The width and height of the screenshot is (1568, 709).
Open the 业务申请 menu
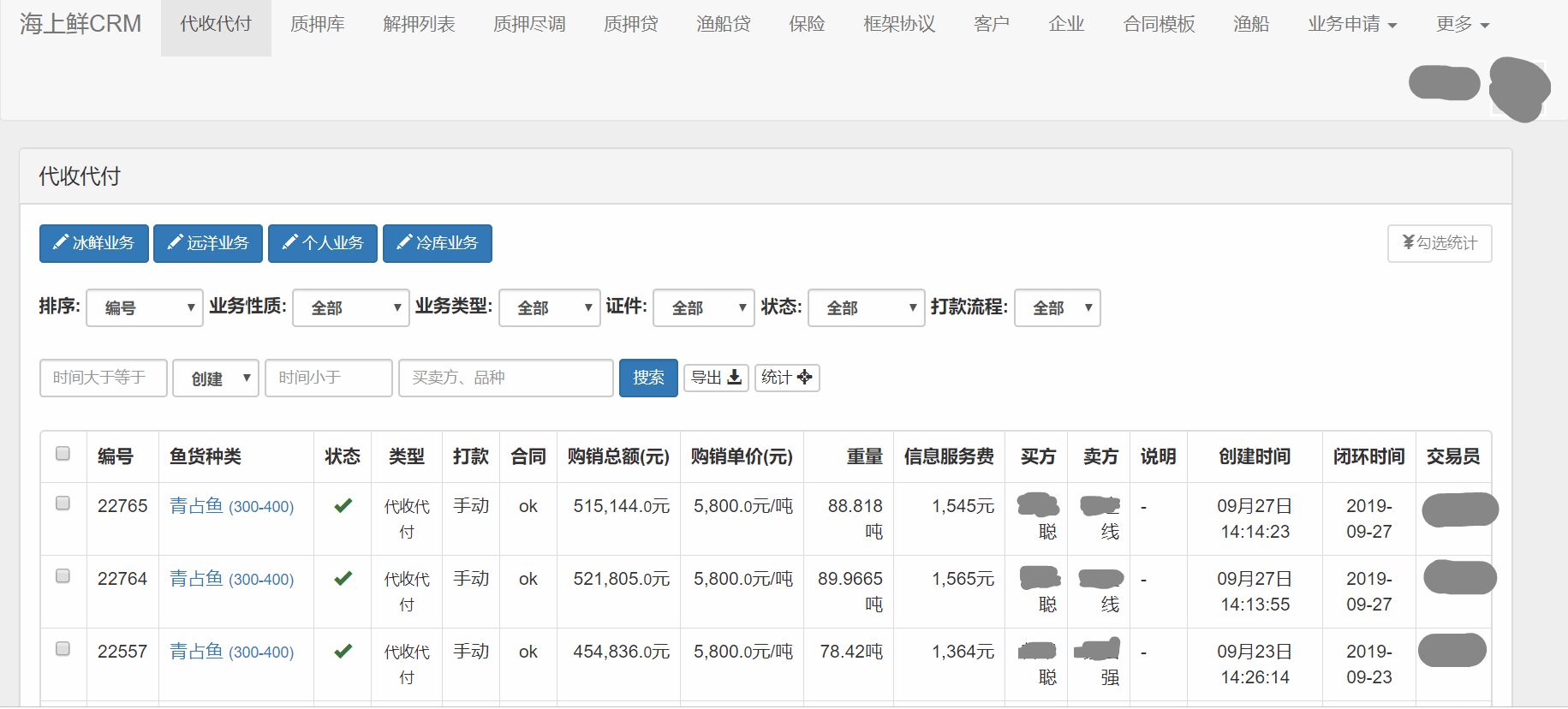(x=1352, y=24)
